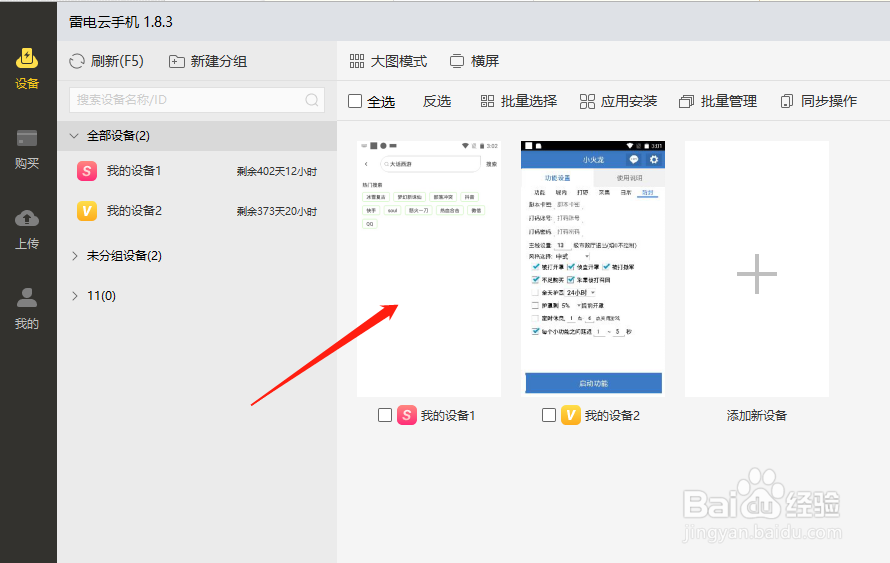Click the 批量管理 label
The width and height of the screenshot is (890, 563).
729,101
